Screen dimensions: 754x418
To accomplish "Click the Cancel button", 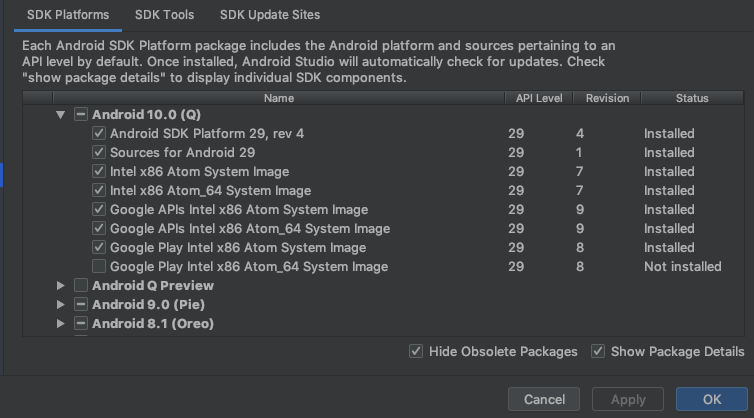I will [x=544, y=400].
